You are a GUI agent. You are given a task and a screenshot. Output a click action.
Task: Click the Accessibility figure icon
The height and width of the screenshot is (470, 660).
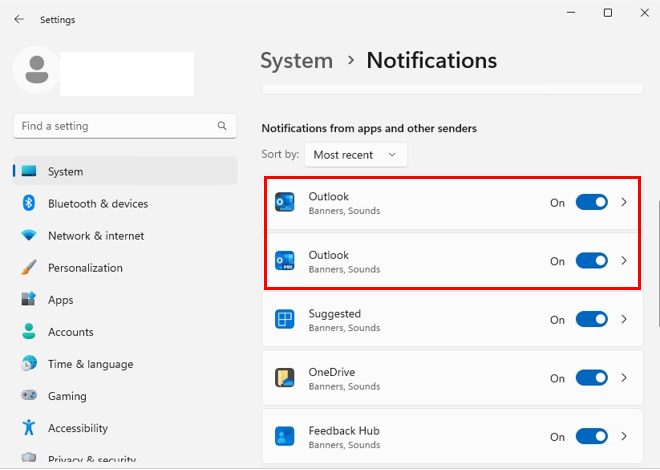[x=29, y=427]
